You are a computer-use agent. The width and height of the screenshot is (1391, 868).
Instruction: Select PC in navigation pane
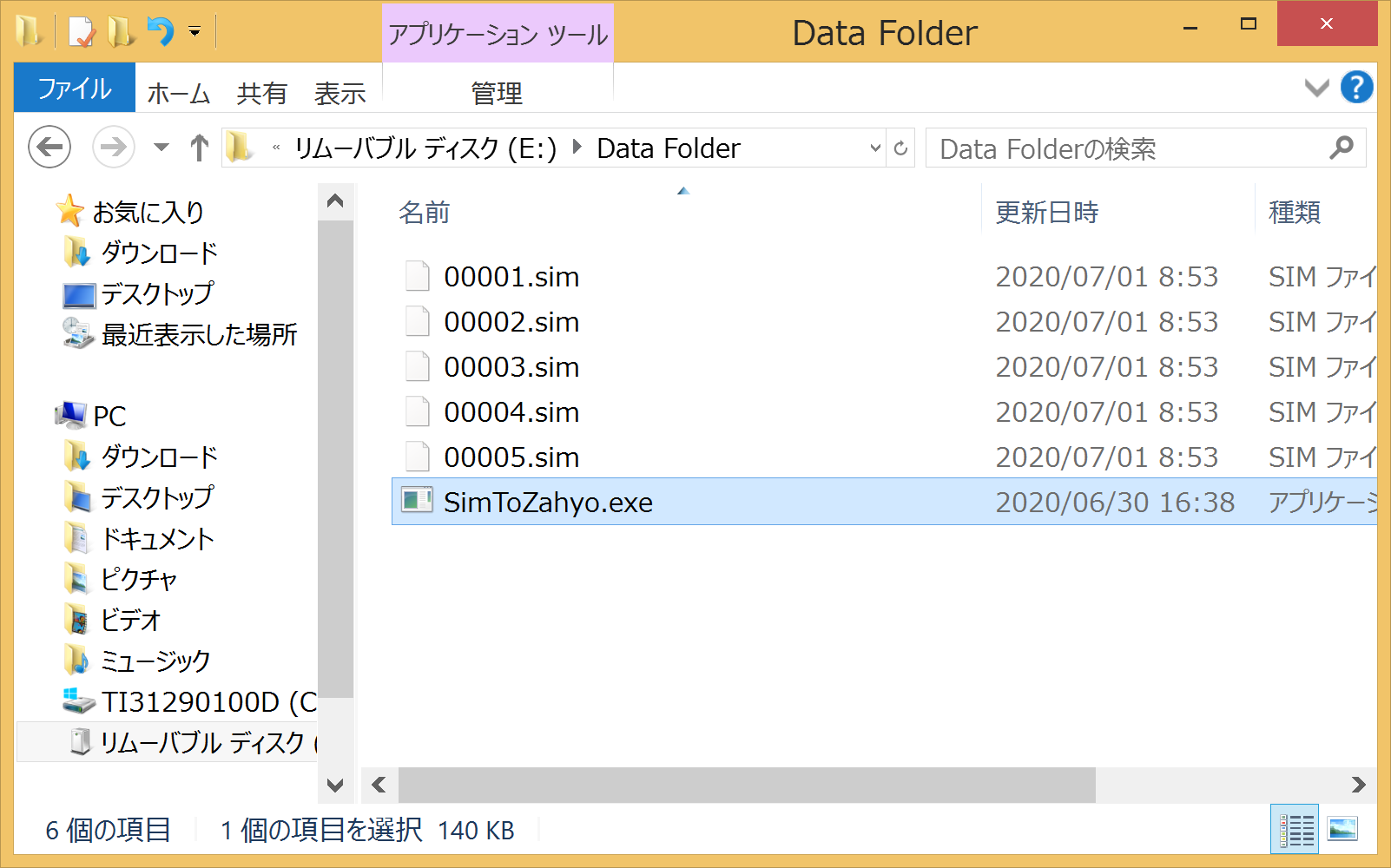click(109, 416)
